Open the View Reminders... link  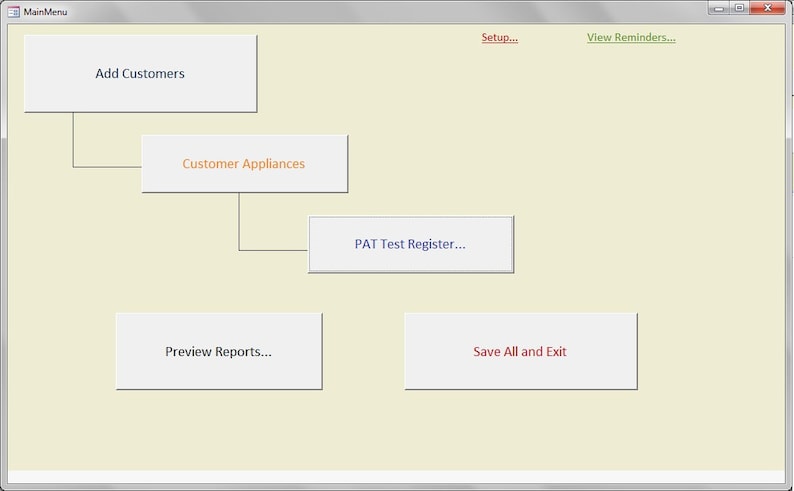click(x=631, y=37)
